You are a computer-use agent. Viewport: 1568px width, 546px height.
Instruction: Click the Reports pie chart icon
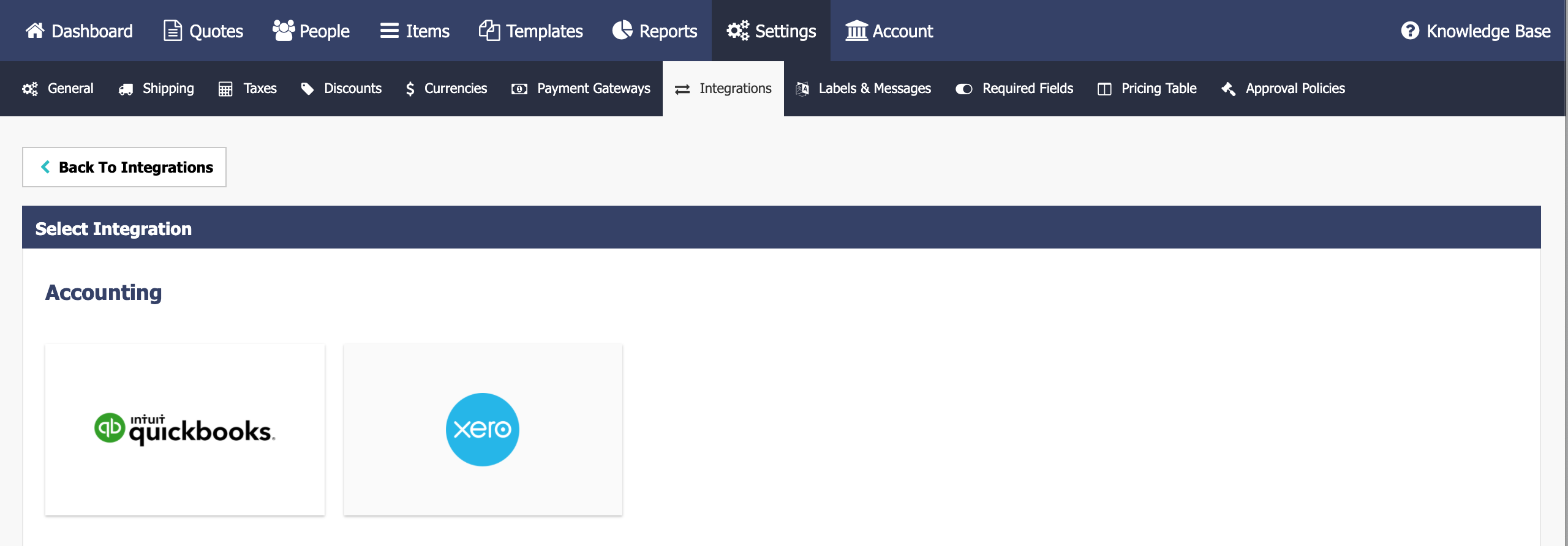[x=622, y=30]
